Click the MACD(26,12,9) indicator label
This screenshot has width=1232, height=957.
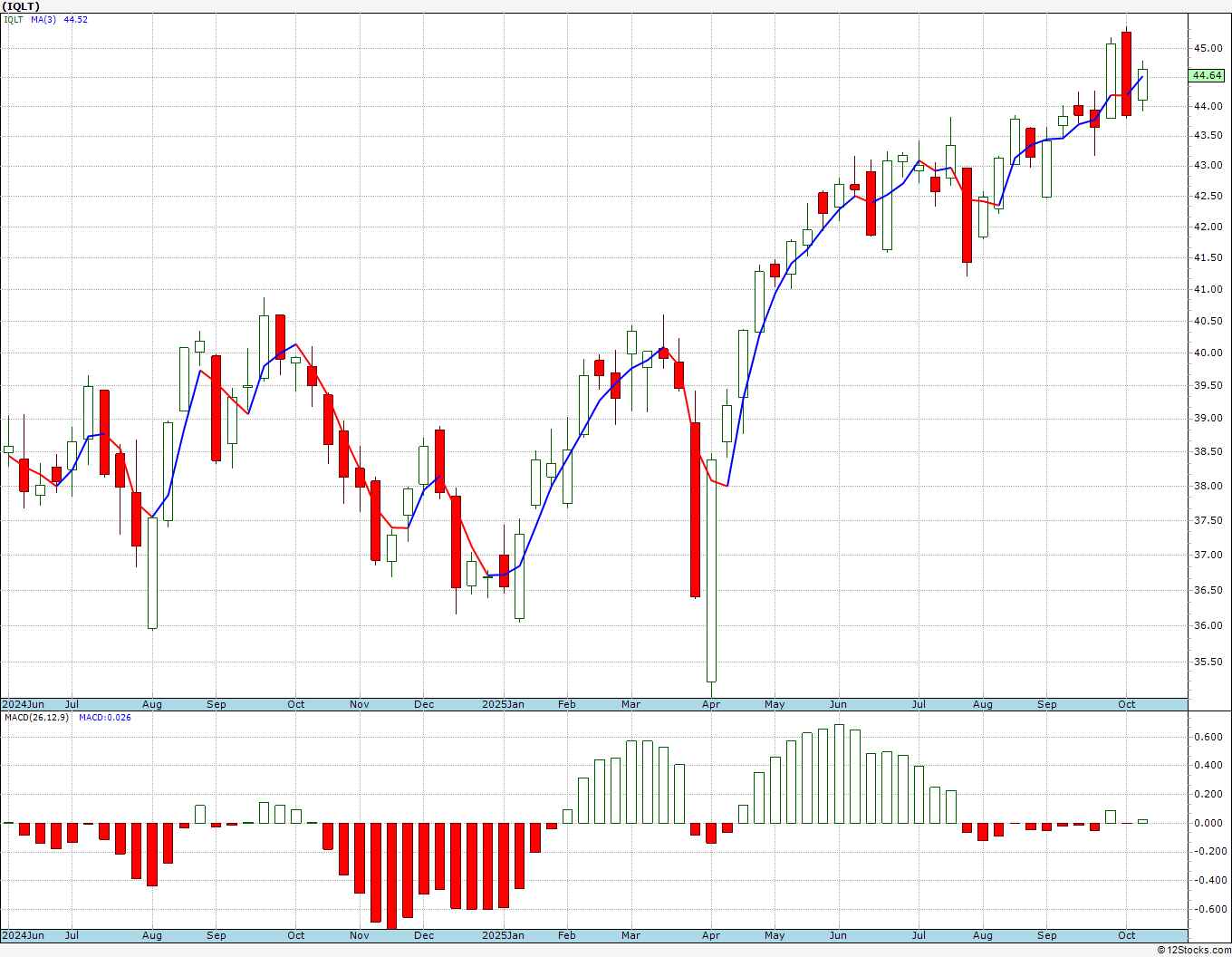click(x=36, y=717)
